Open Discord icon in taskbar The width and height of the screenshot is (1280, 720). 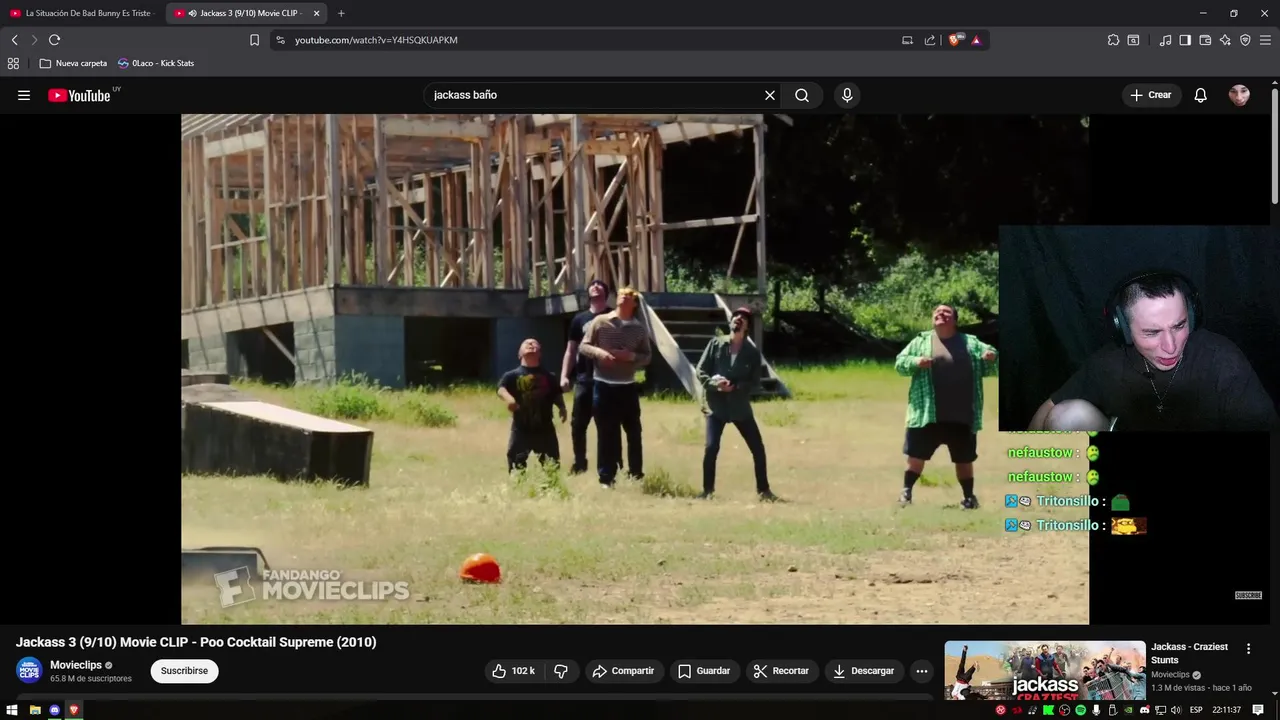[x=55, y=710]
